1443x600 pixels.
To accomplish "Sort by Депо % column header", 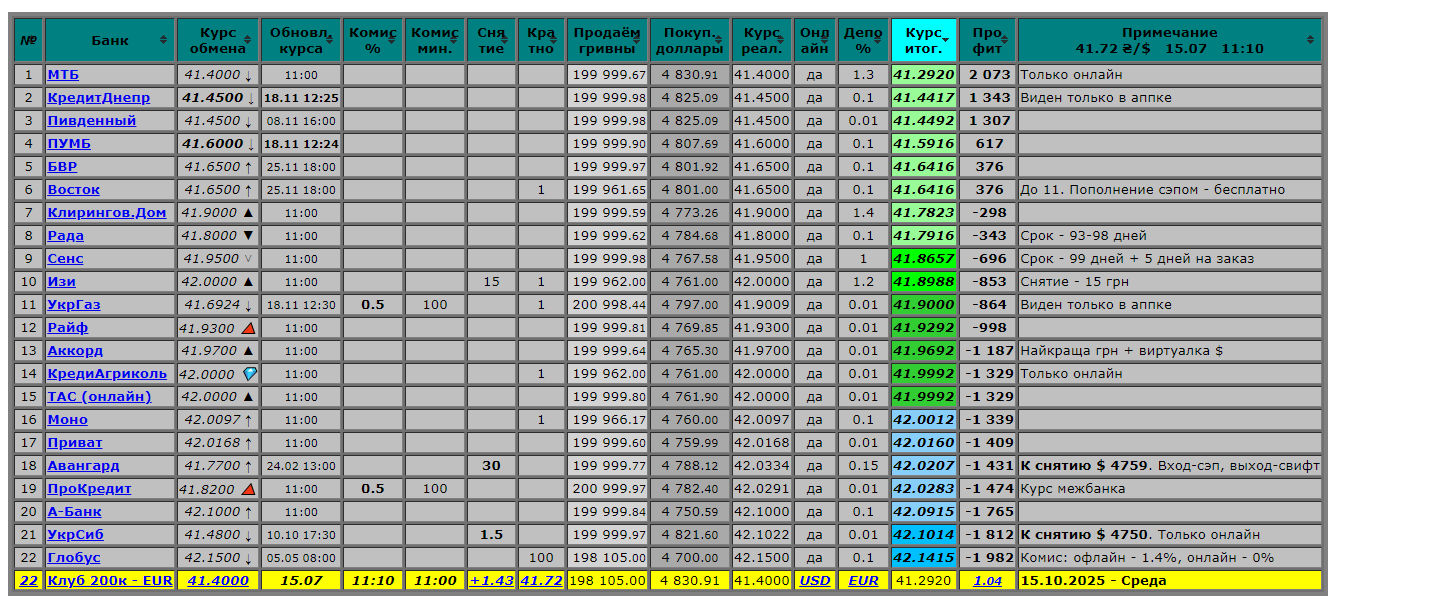I will pyautogui.click(x=863, y=40).
